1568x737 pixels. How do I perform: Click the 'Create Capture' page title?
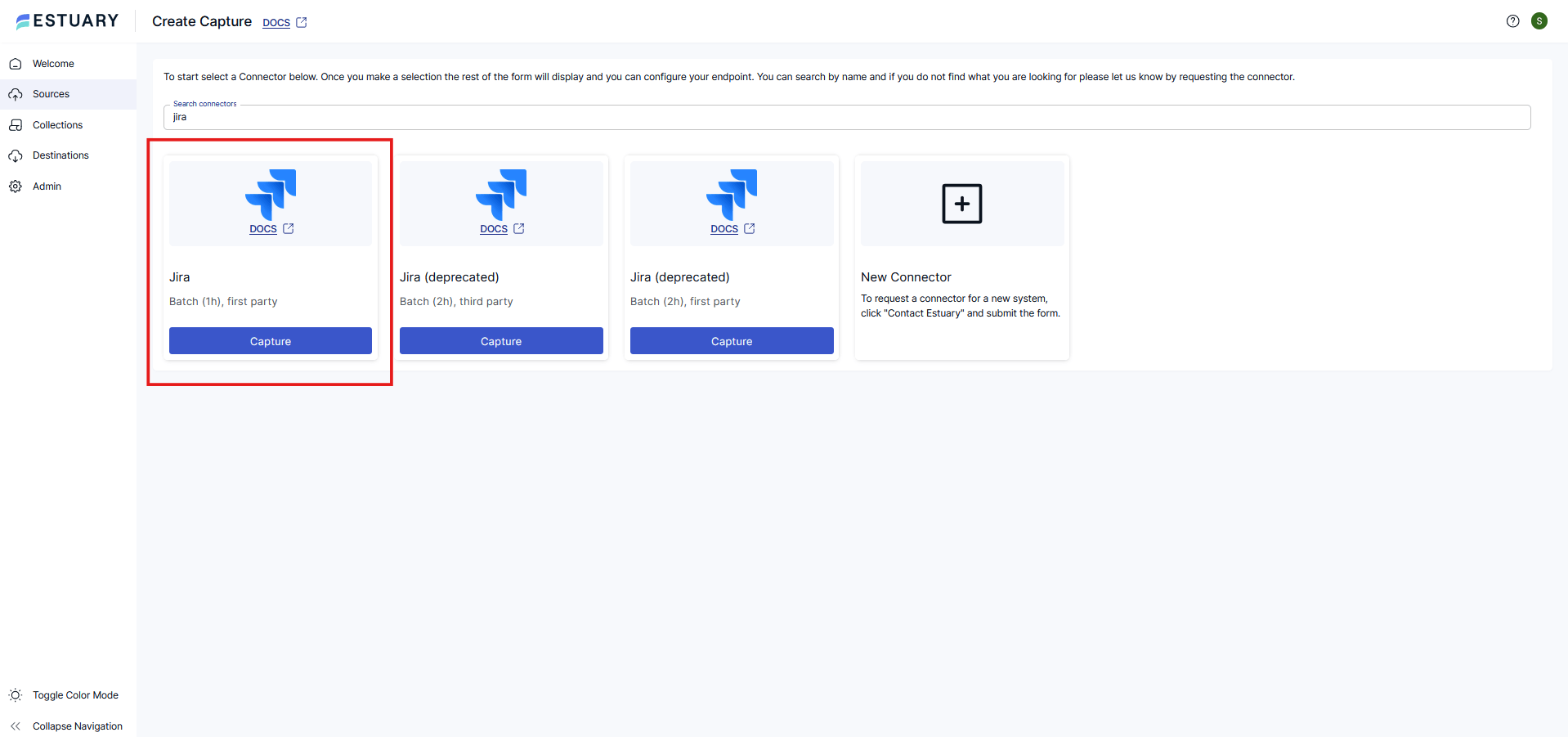pos(202,21)
